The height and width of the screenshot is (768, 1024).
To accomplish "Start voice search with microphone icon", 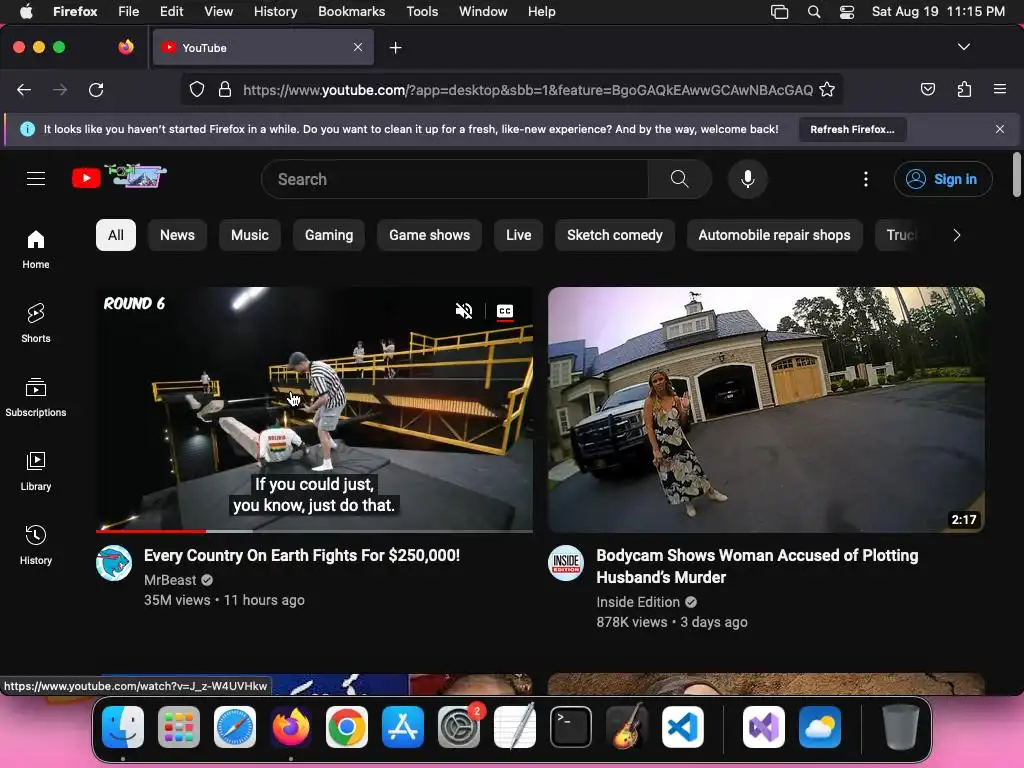I will coord(748,179).
